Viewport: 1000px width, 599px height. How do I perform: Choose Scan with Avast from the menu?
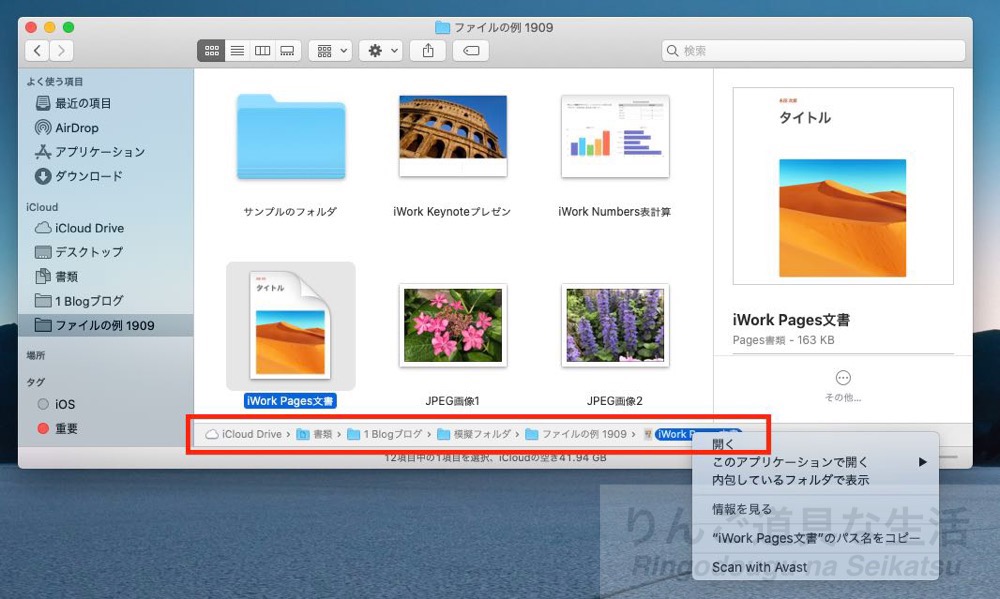pos(816,567)
